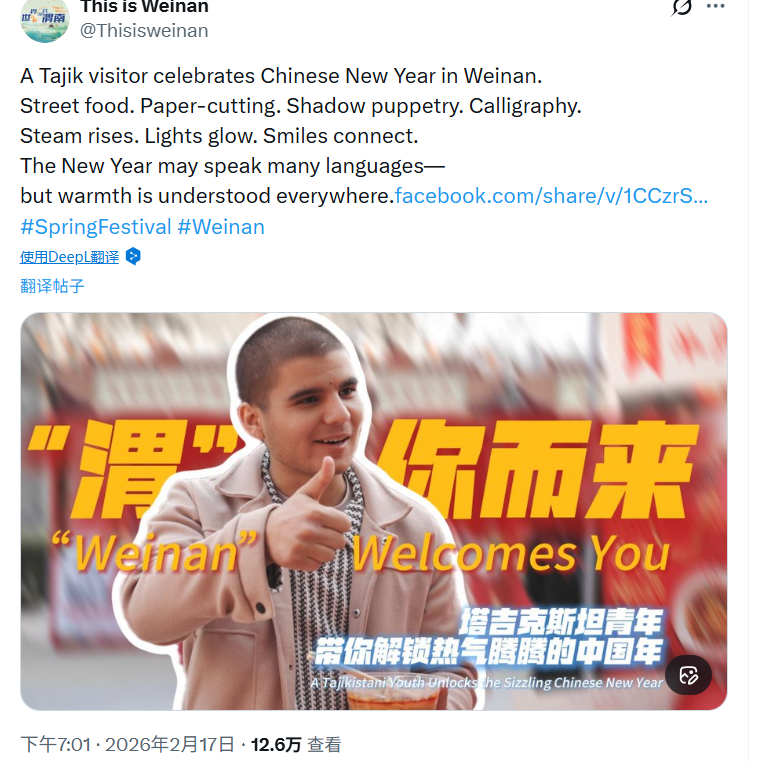This screenshot has height=762, width=775.
Task: Click the 12.6万 查看 view count
Action: tap(296, 744)
